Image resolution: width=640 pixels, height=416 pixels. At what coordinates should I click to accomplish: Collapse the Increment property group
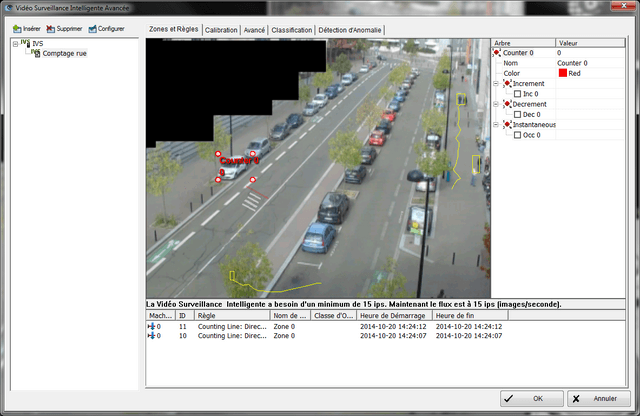pos(496,84)
